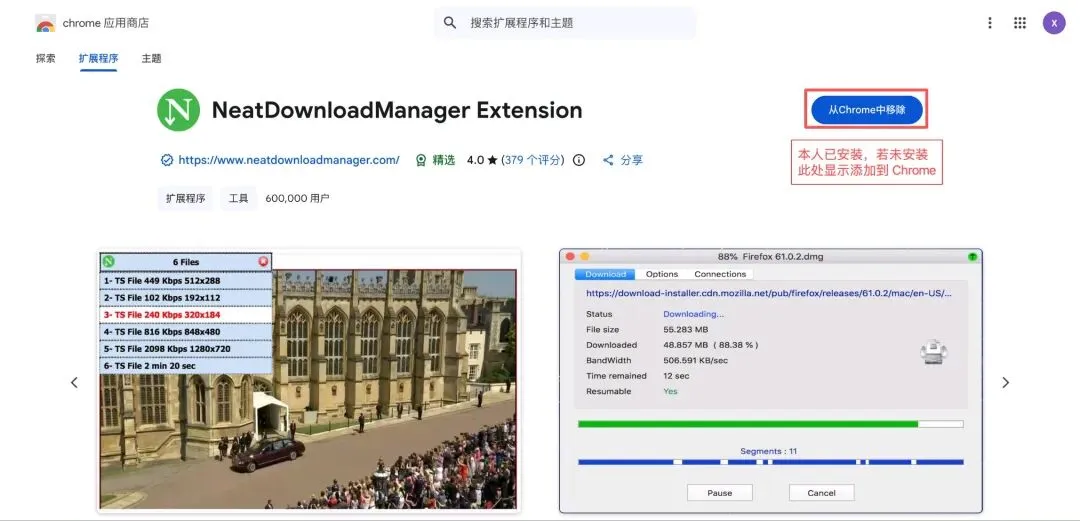Switch to the 主题 tab
The width and height of the screenshot is (1080, 521).
(x=152, y=59)
